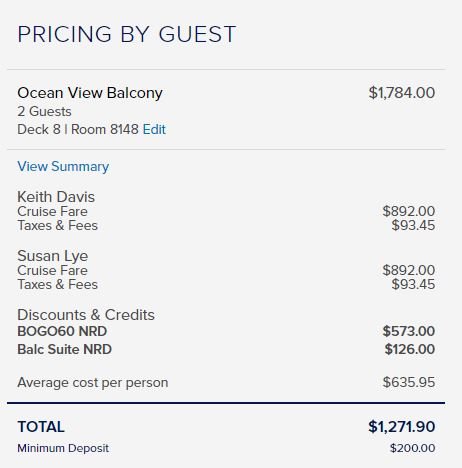Click Susan Lye's Taxes & Fees $93.45 amount
Screen dimensions: 462x468
click(x=413, y=285)
